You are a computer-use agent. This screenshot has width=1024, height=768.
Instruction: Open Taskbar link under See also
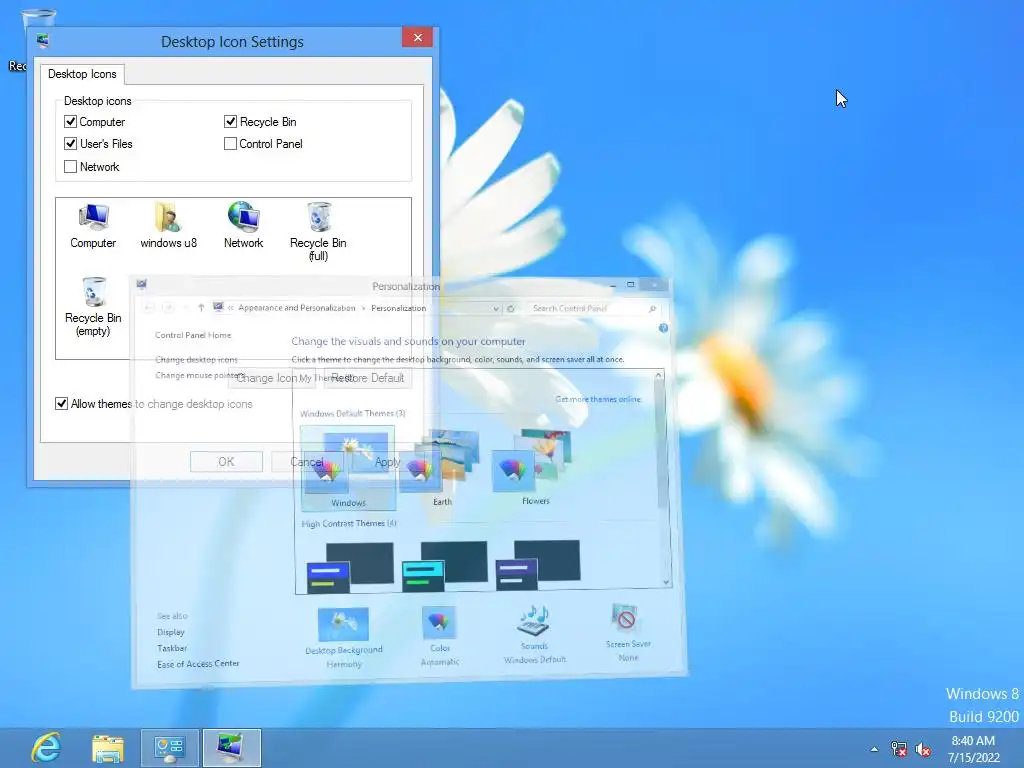tap(172, 648)
